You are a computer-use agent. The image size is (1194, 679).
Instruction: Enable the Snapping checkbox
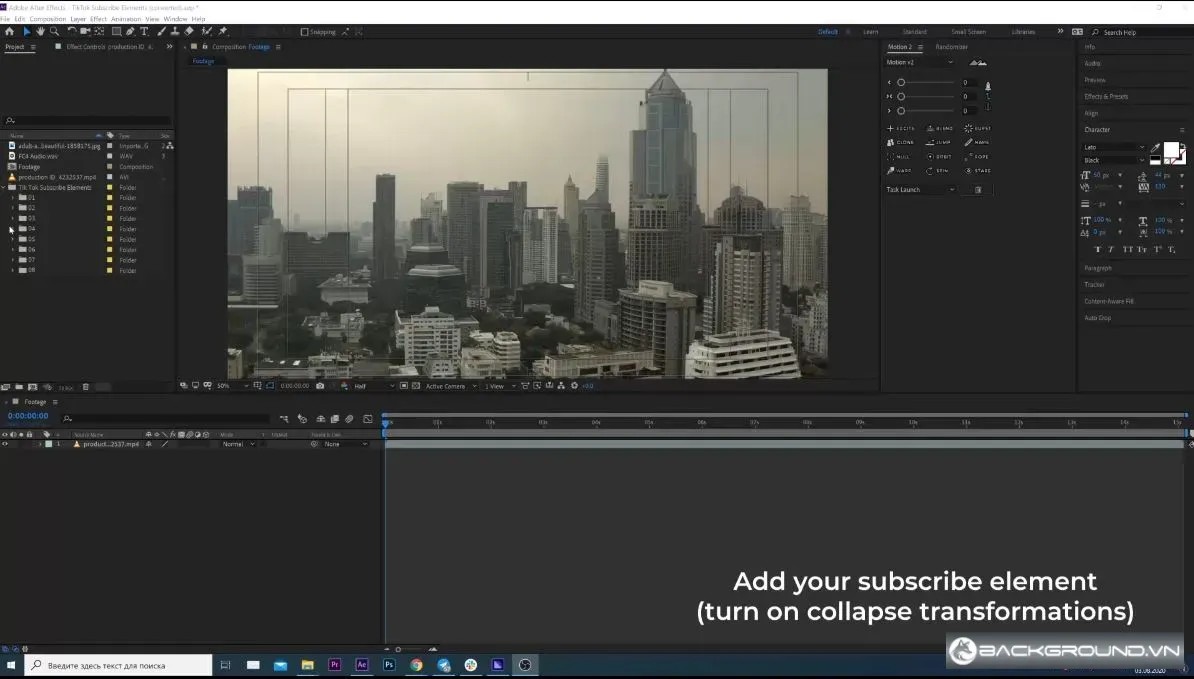coord(305,32)
